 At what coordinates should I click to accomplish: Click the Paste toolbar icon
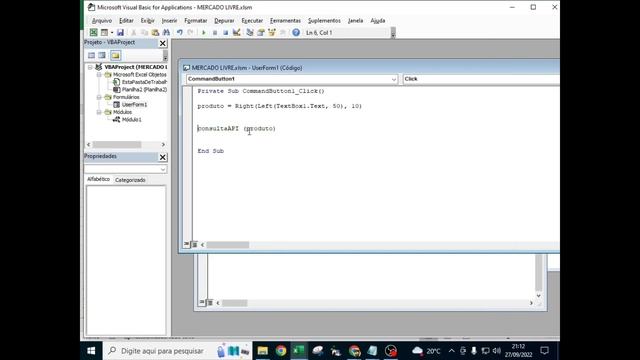click(x=155, y=32)
